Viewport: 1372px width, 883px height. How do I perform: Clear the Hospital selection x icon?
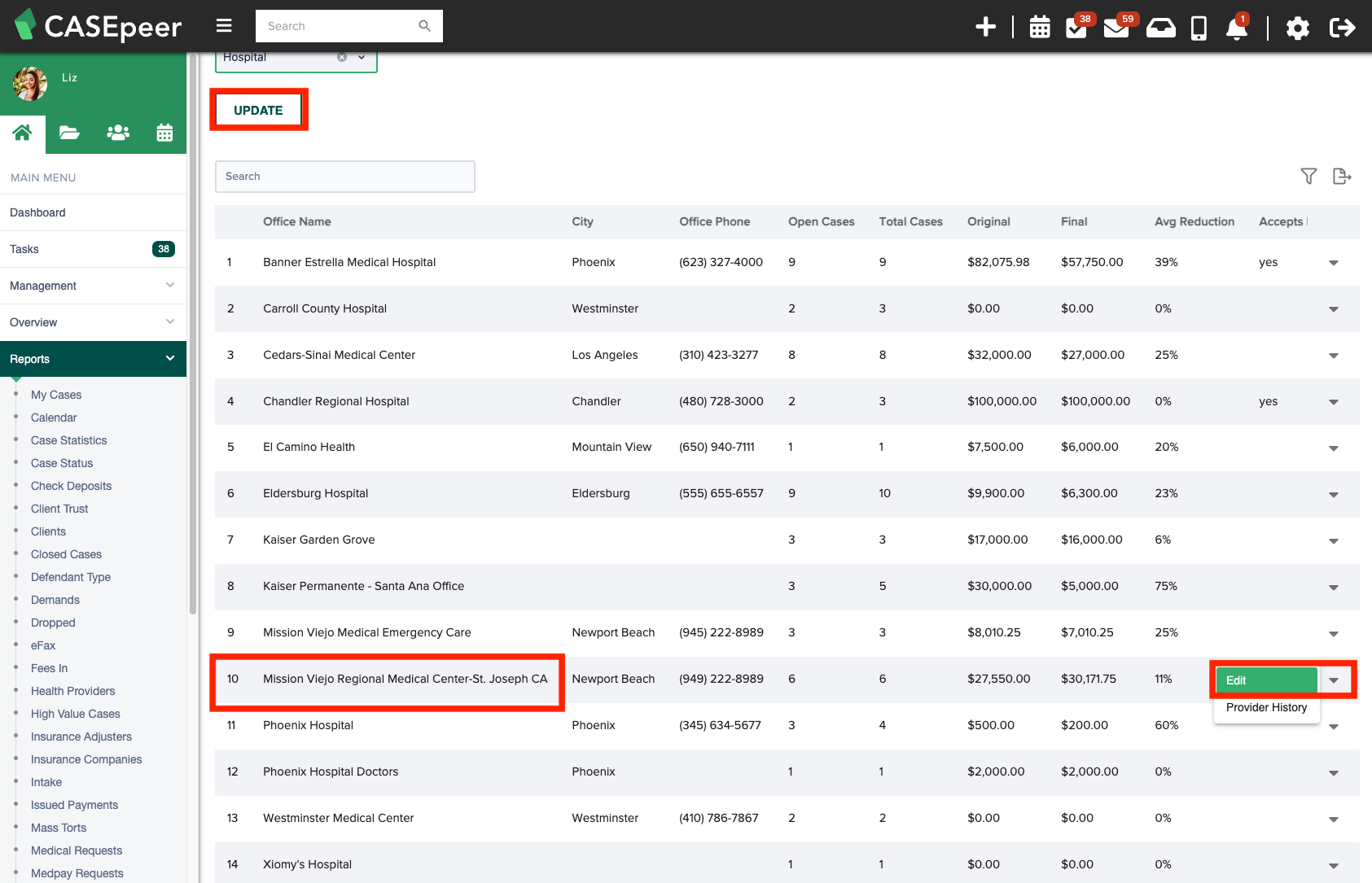tap(342, 57)
